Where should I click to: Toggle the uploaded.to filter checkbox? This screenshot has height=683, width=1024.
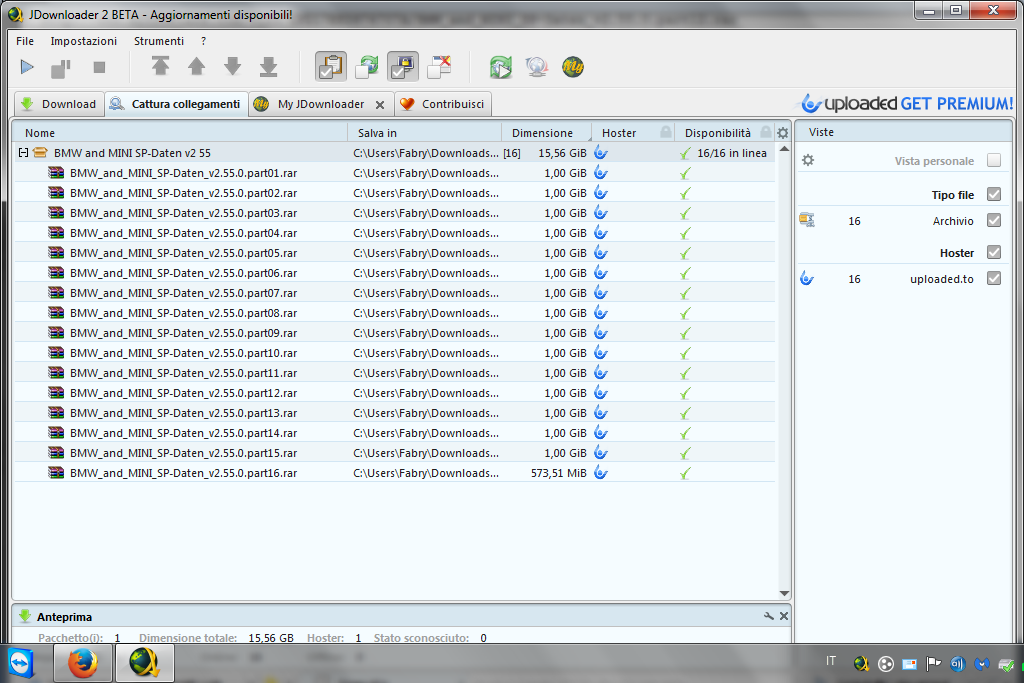(x=994, y=278)
